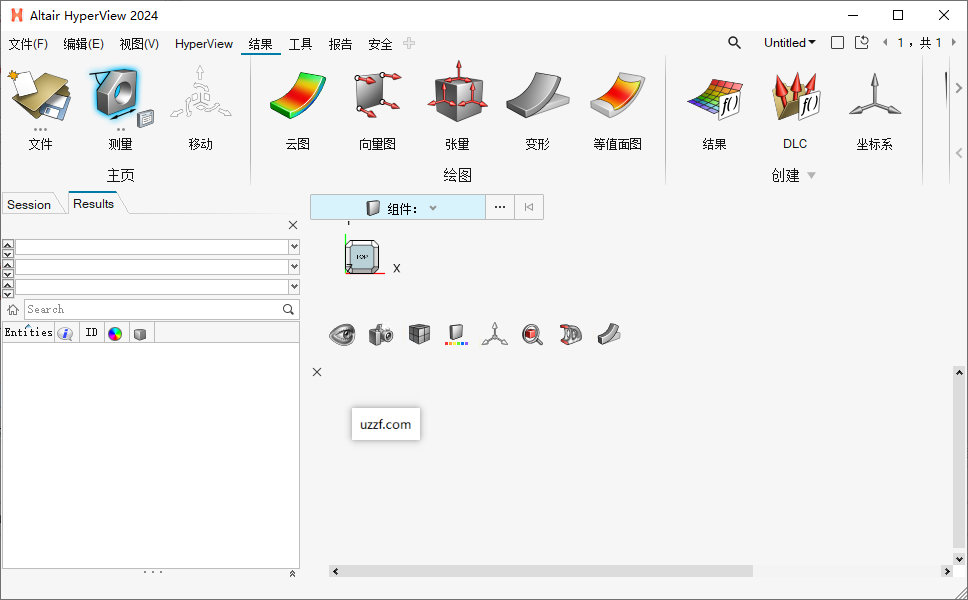Click the rainbow color wheel icon in Entities toolbar
This screenshot has width=968, height=600.
click(116, 332)
